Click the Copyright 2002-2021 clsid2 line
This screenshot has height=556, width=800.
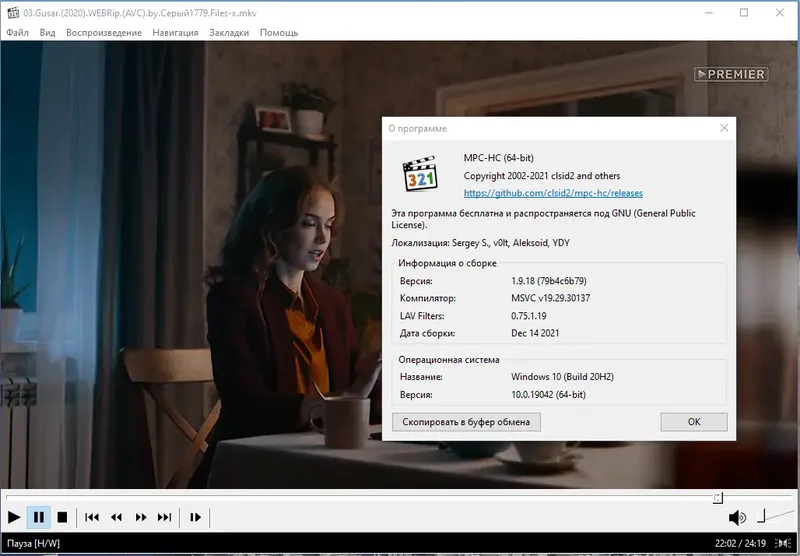pos(542,176)
